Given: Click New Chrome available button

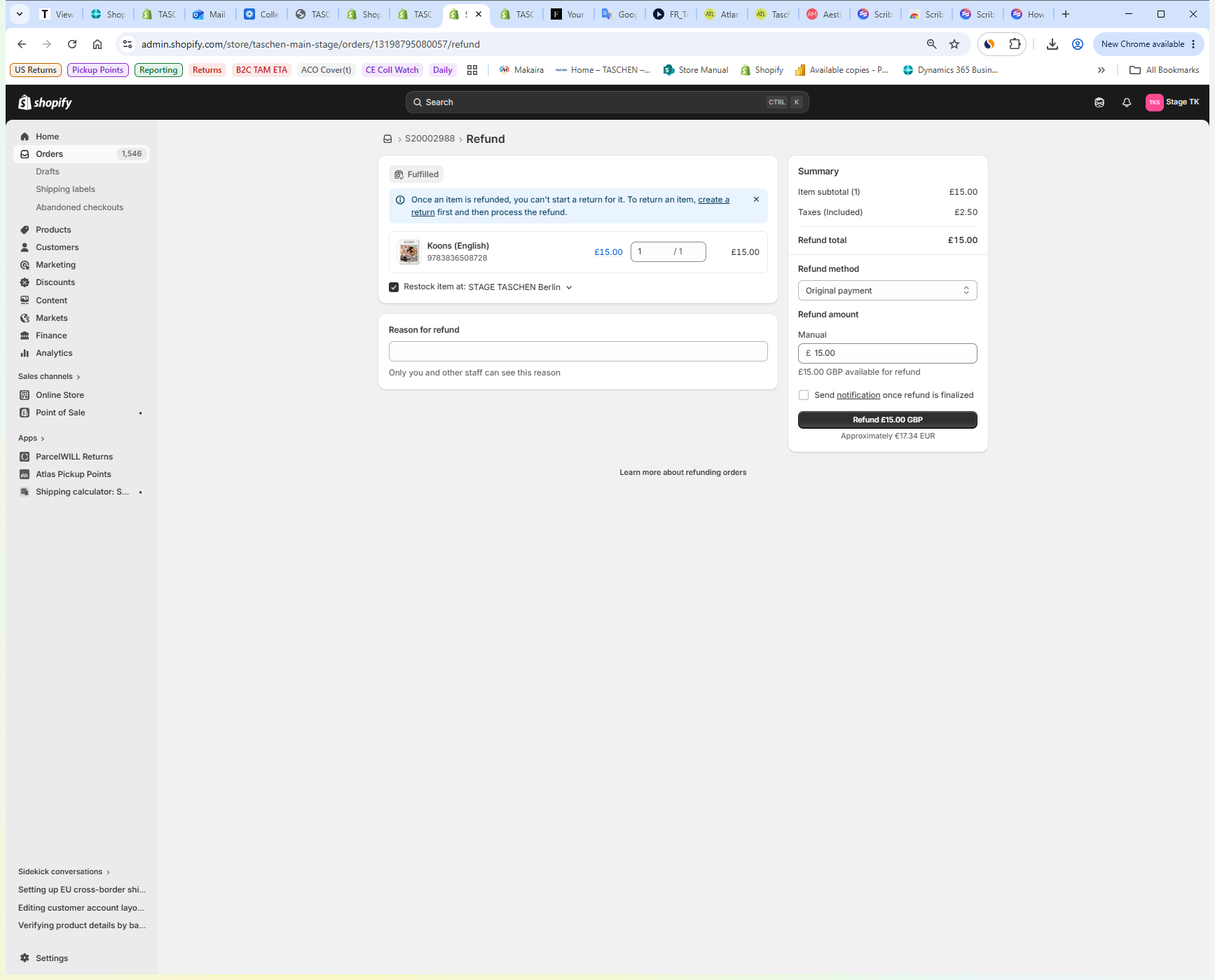Looking at the screenshot, I should pyautogui.click(x=1148, y=44).
